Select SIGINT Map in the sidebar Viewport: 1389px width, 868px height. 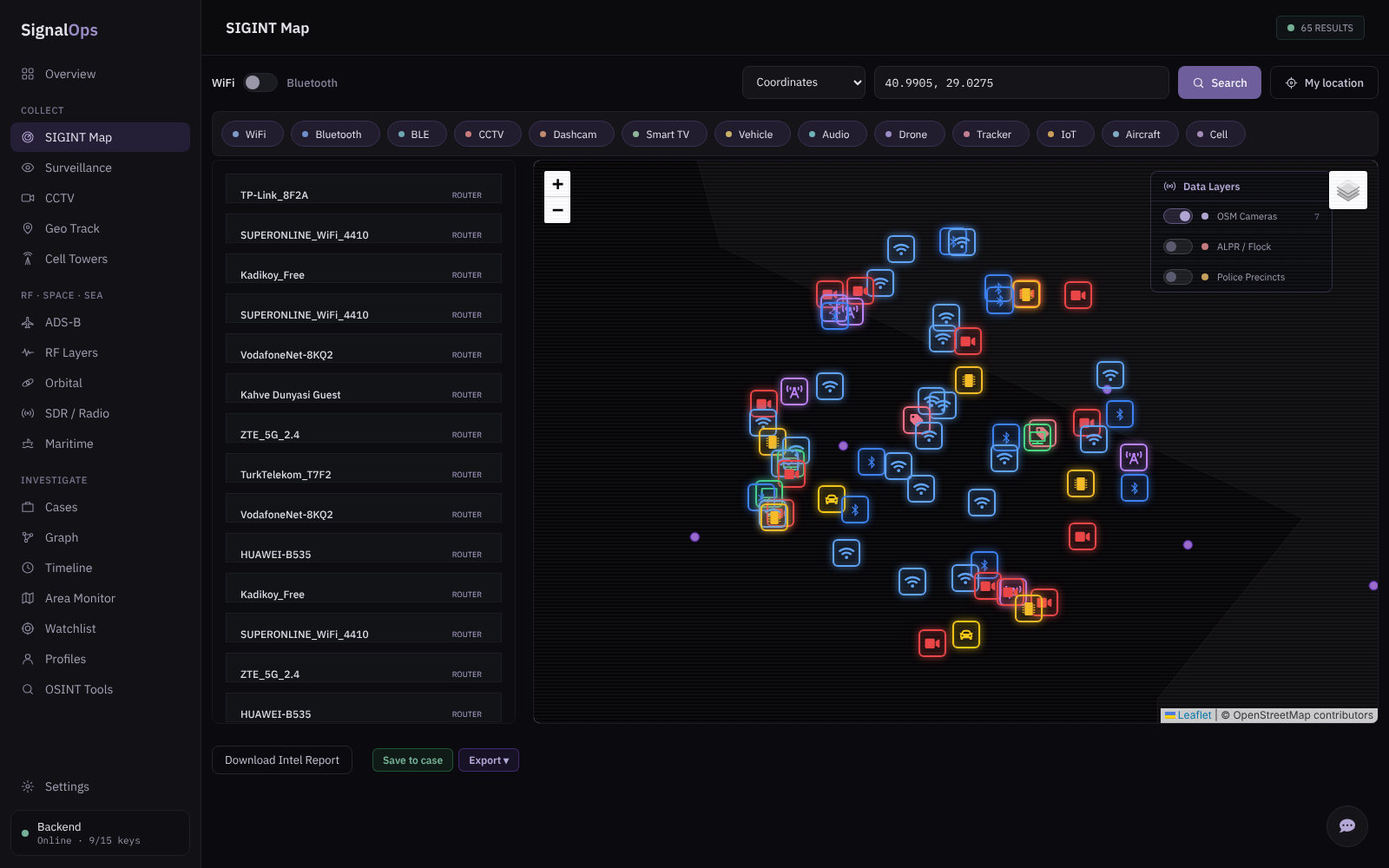(x=100, y=137)
